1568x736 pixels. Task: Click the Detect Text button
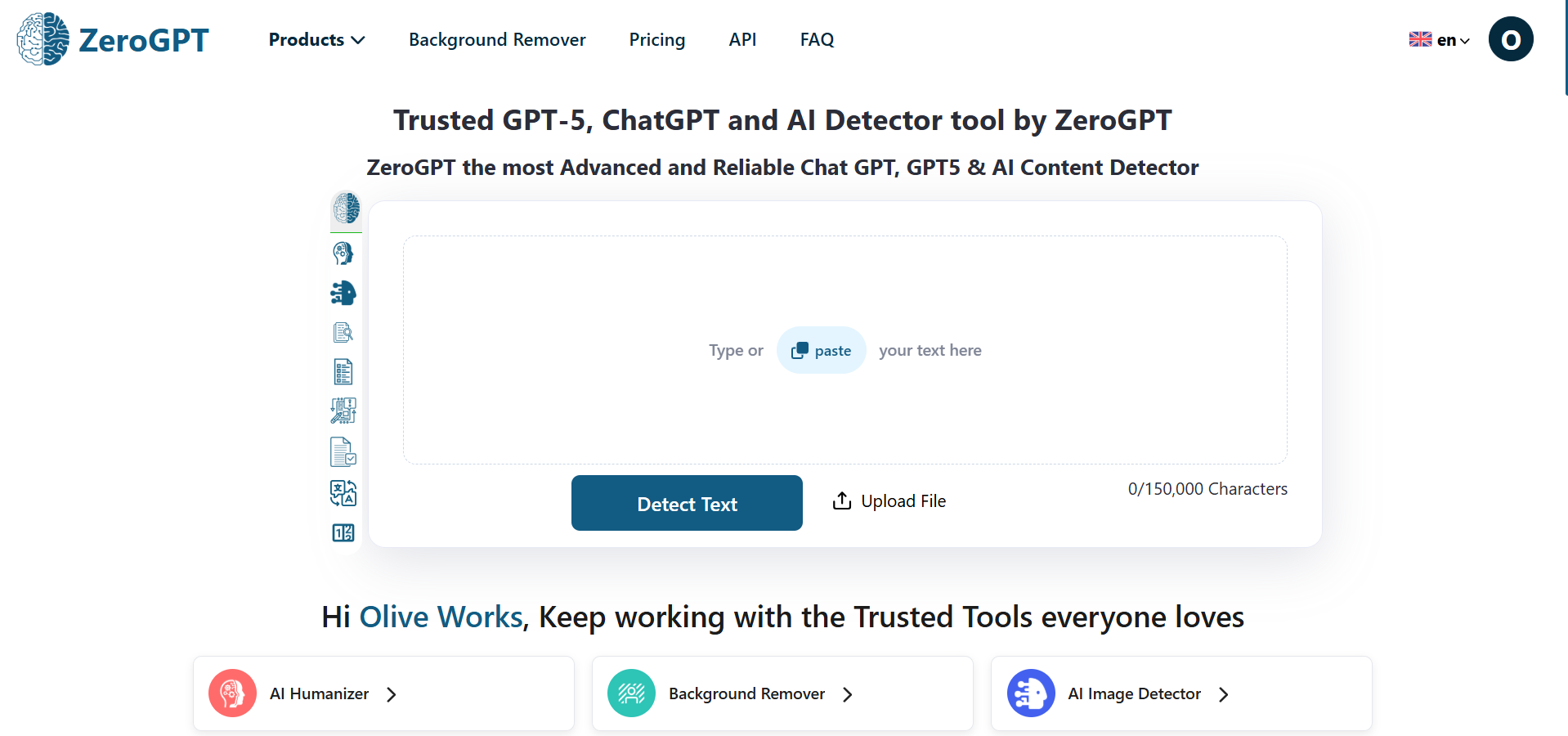point(686,503)
